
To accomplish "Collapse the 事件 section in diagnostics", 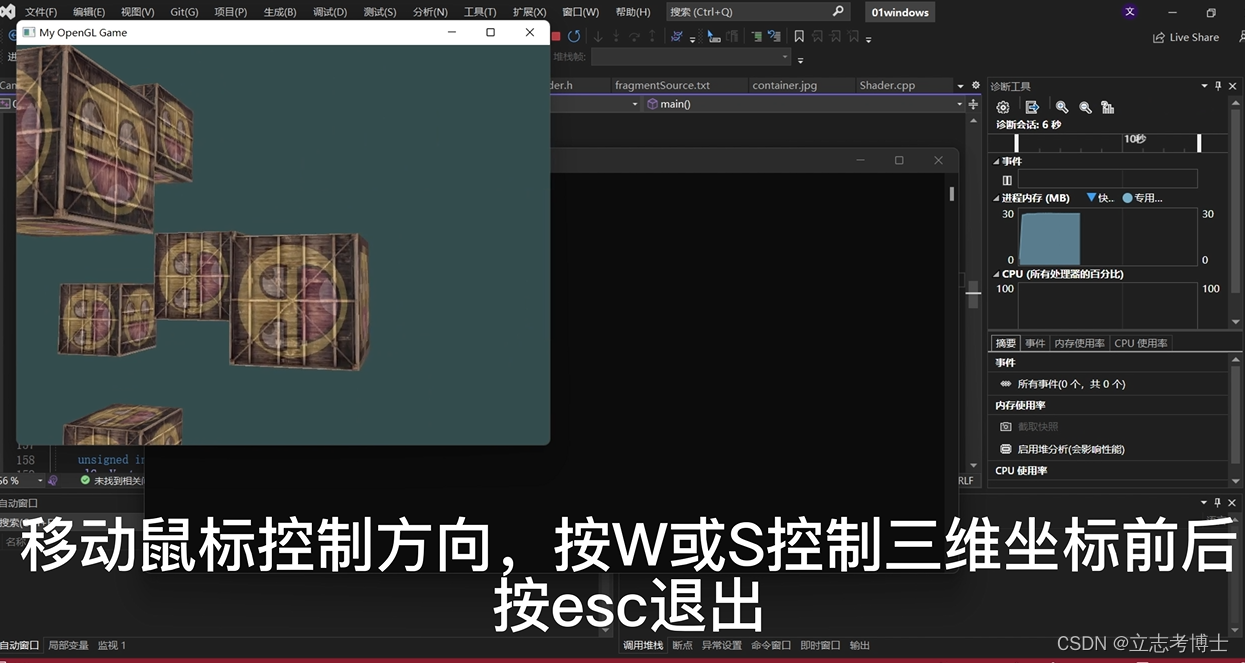I will (997, 161).
